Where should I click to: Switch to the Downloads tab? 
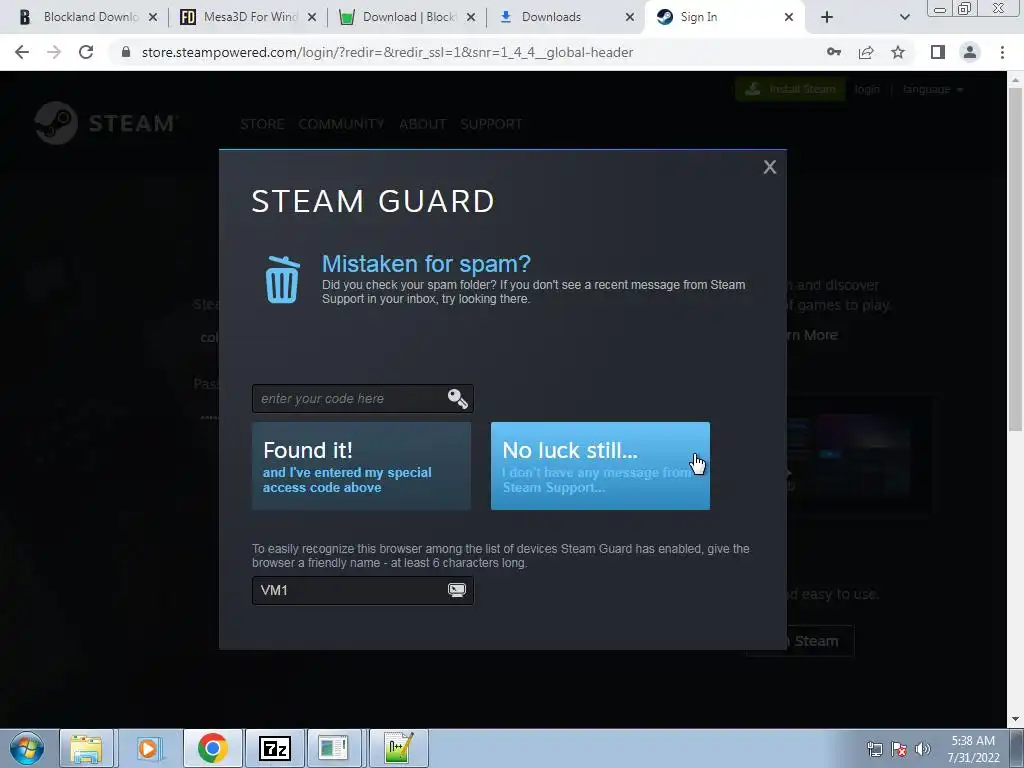click(567, 17)
